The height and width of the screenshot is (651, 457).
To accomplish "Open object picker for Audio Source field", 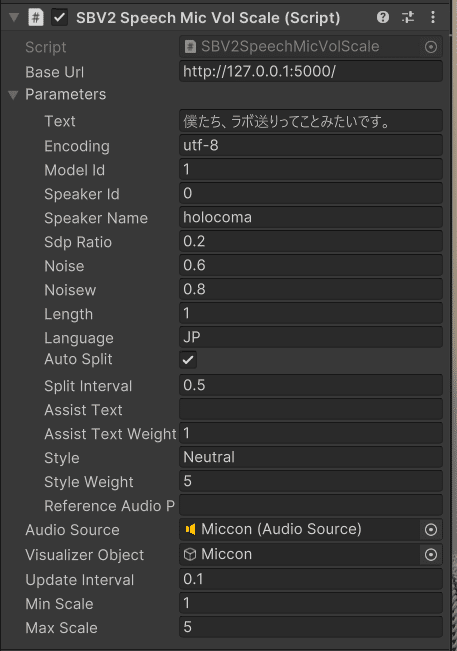I will click(x=431, y=529).
